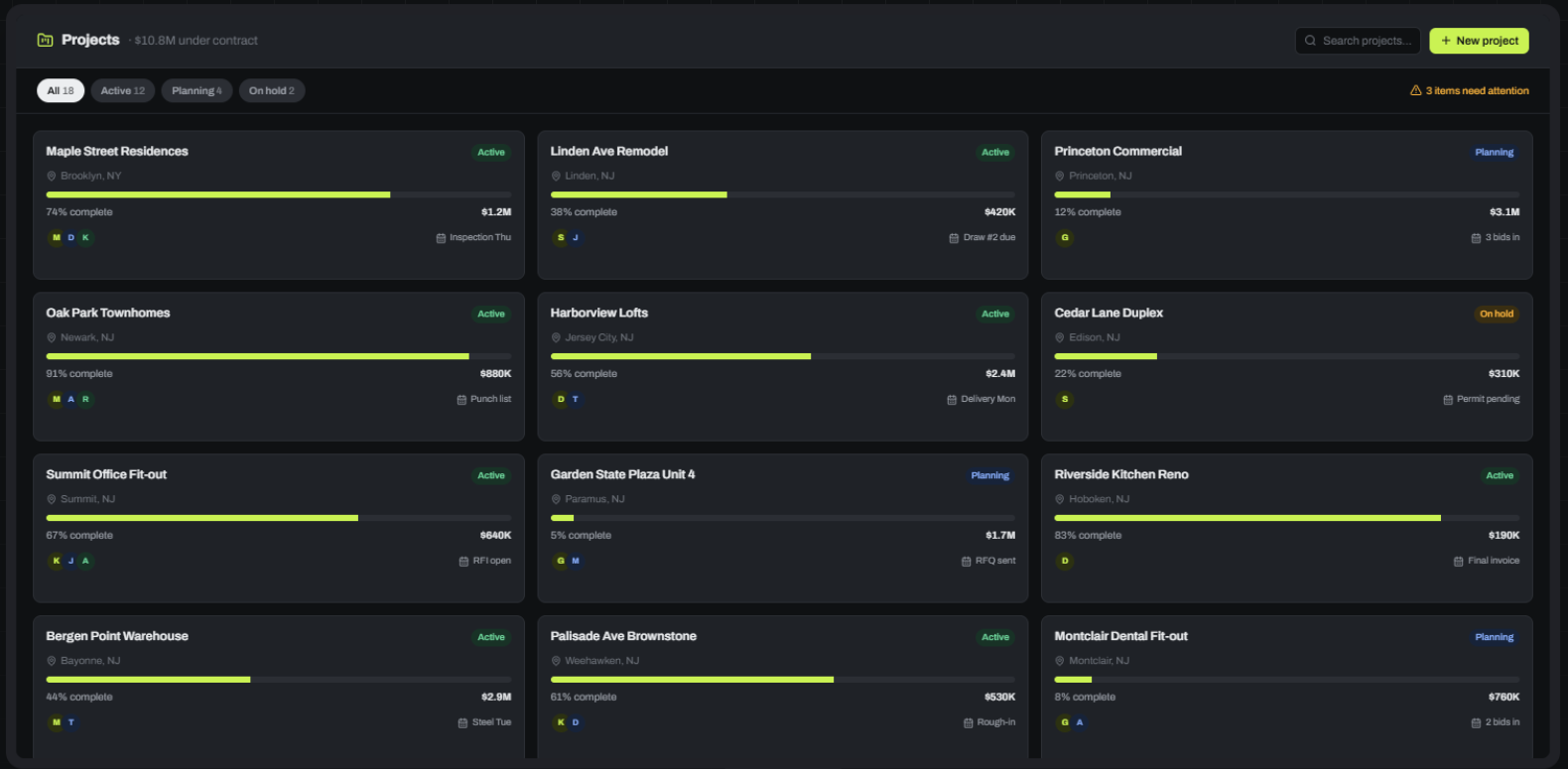
Task: Create a project with the New project button
Action: pos(1479,41)
